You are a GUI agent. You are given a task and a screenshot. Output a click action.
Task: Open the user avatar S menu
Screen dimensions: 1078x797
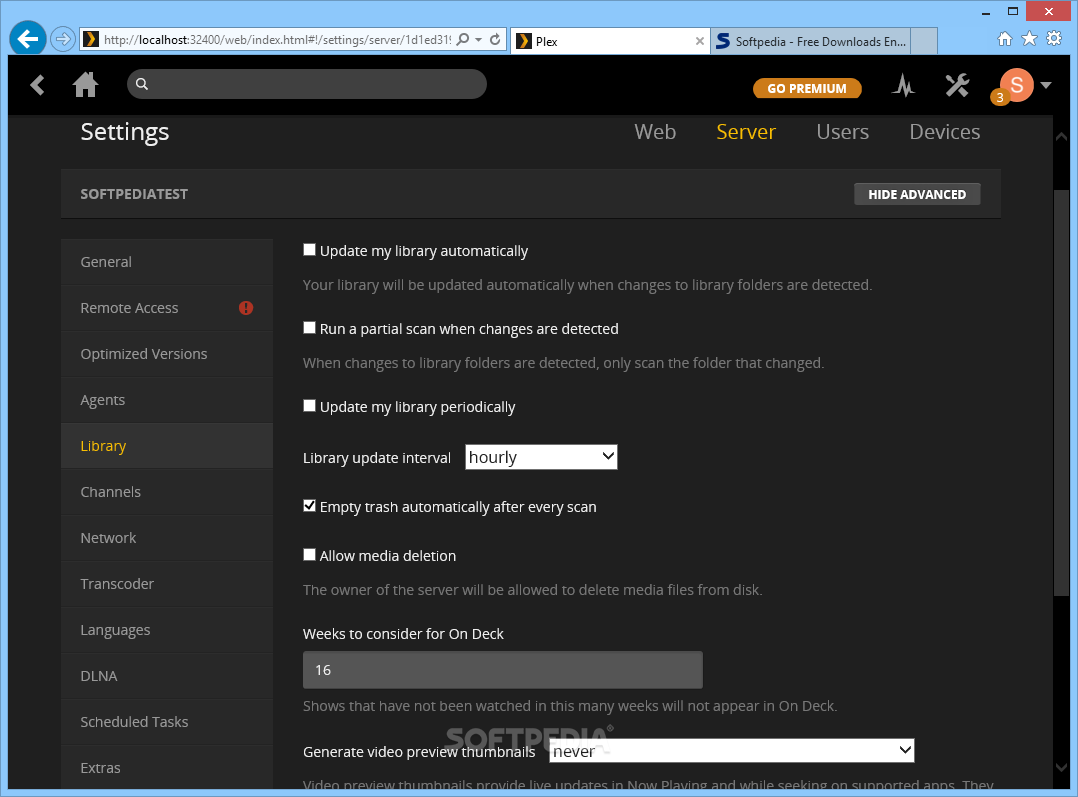(1017, 85)
